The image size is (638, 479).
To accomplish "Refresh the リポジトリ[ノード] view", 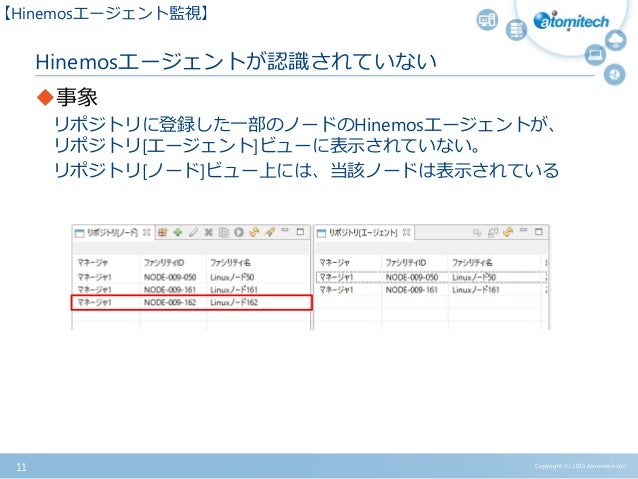I will (254, 232).
